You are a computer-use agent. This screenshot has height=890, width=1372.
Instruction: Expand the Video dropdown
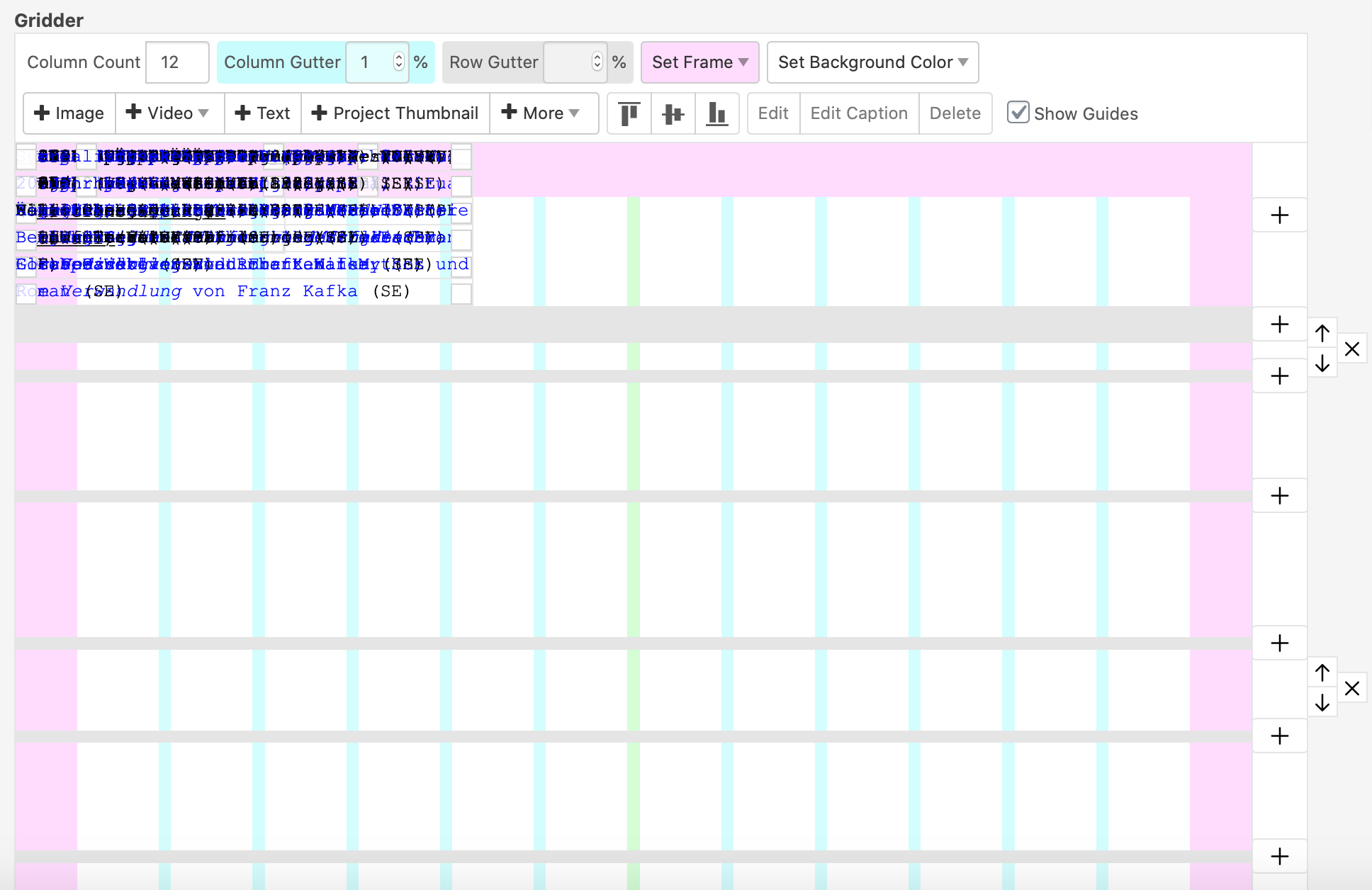(169, 113)
